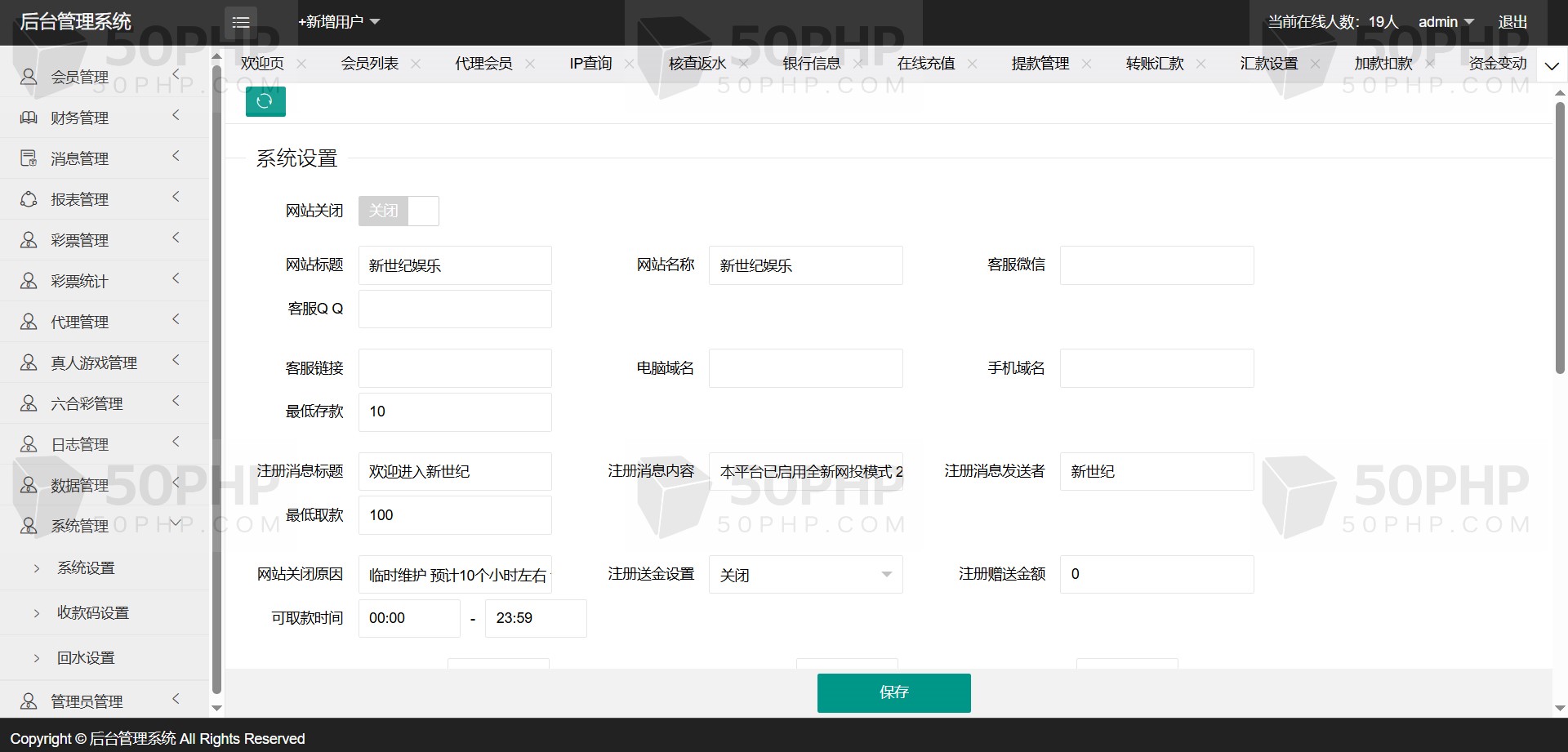1568x752 pixels.
Task: Click the main content vertical scrollbar
Action: pyautogui.click(x=1560, y=237)
